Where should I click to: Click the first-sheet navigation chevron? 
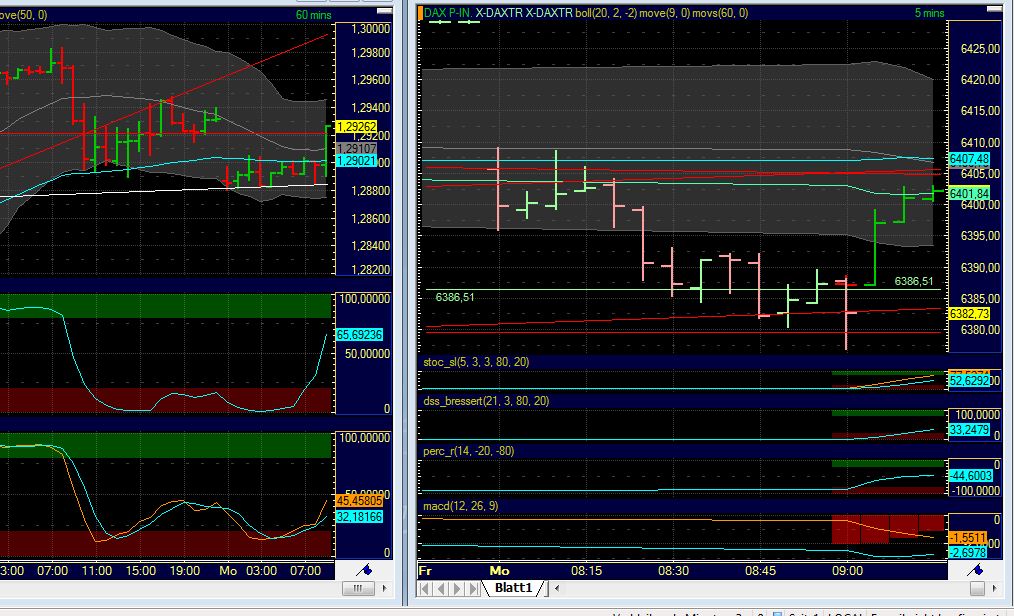(423, 587)
